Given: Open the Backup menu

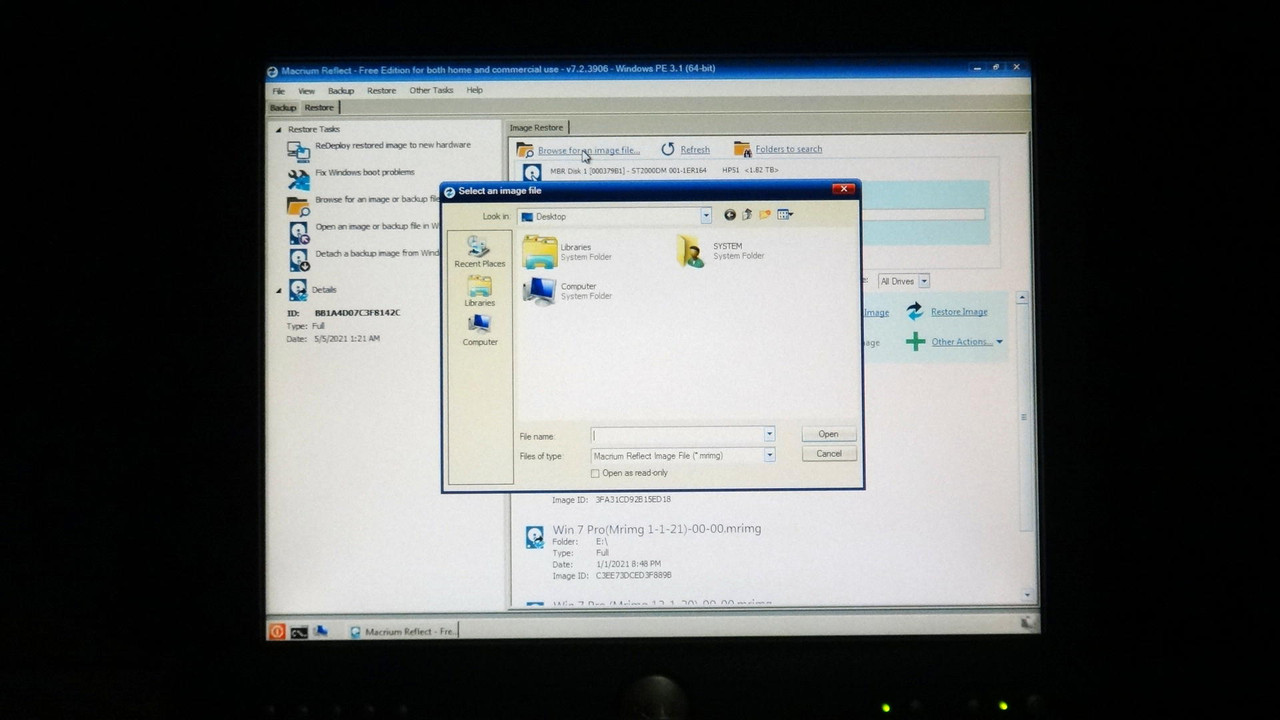Looking at the screenshot, I should point(341,91).
